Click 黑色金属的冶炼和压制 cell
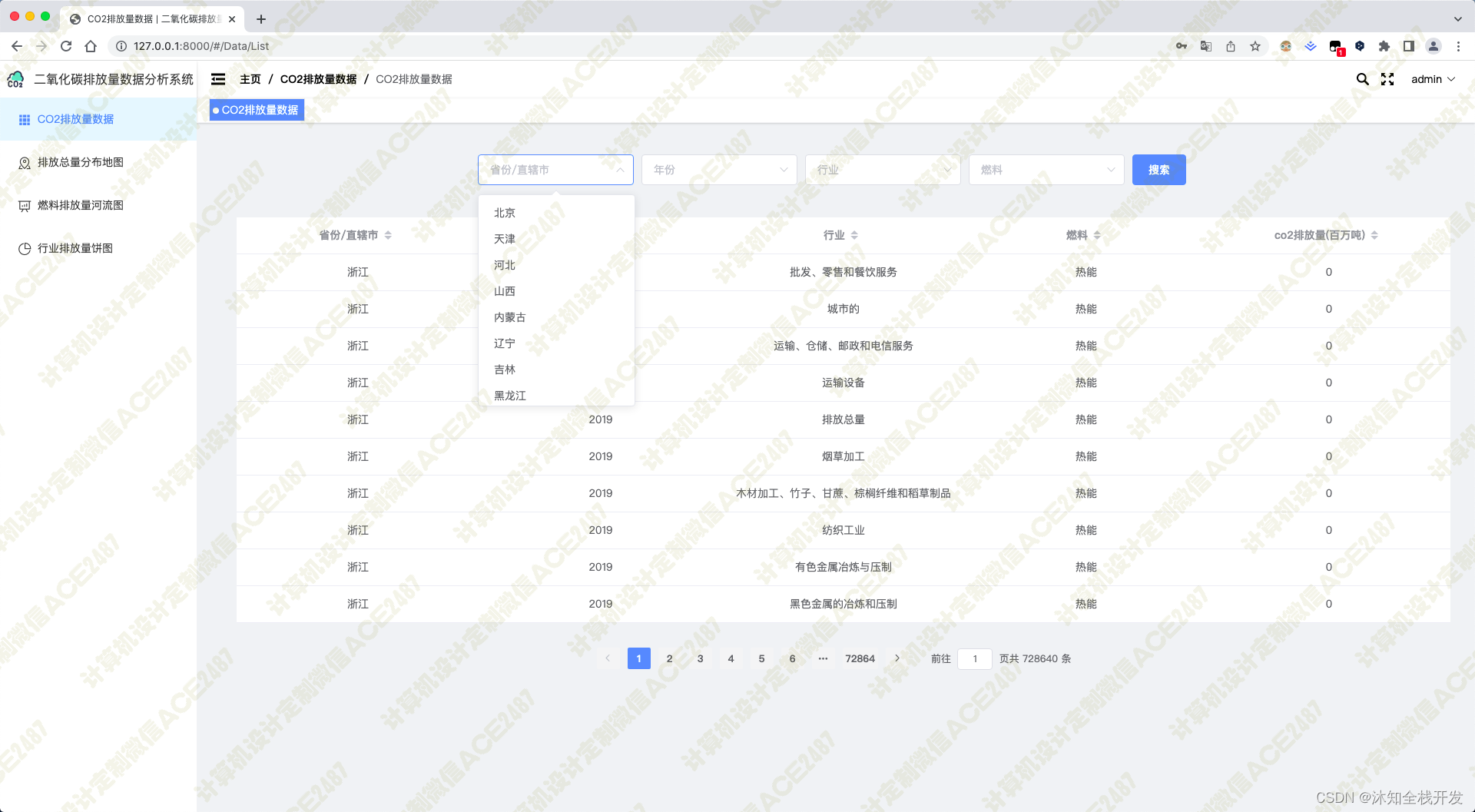The width and height of the screenshot is (1475, 812). (x=844, y=604)
